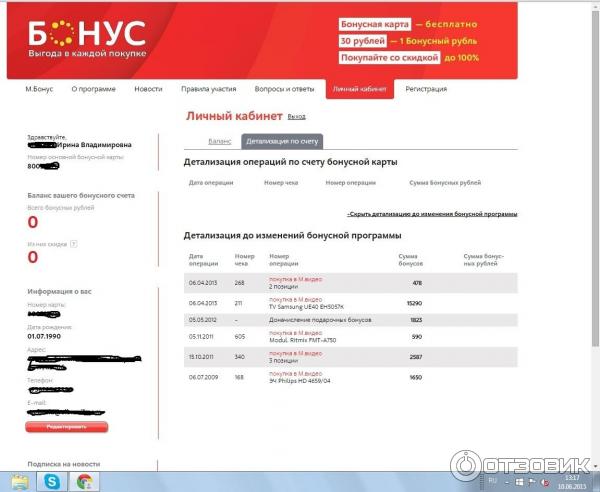The width and height of the screenshot is (600, 492).
Task: Switch to the Баланс tab
Action: (x=219, y=142)
